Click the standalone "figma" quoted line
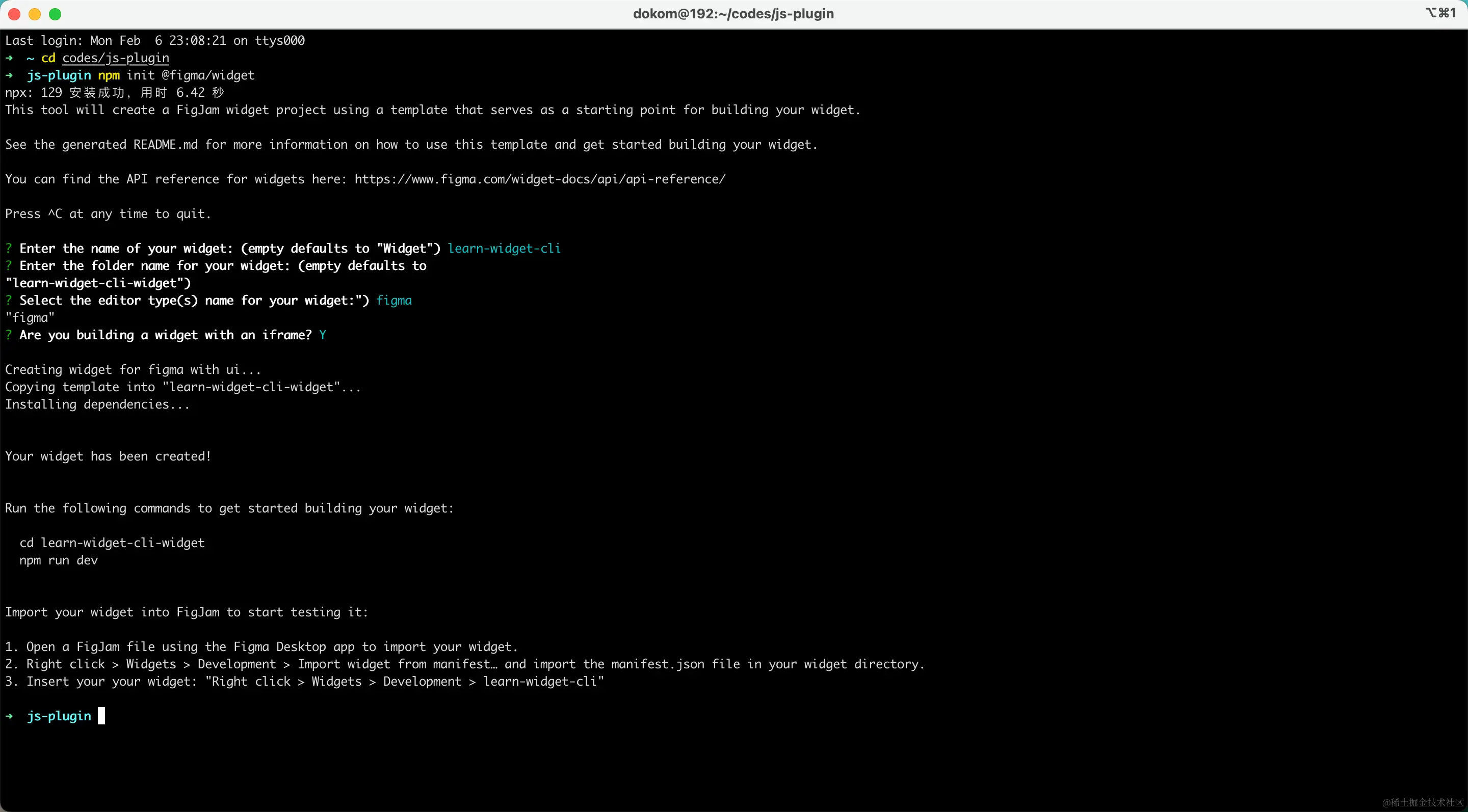Screen dimensions: 1468x812 [30, 318]
